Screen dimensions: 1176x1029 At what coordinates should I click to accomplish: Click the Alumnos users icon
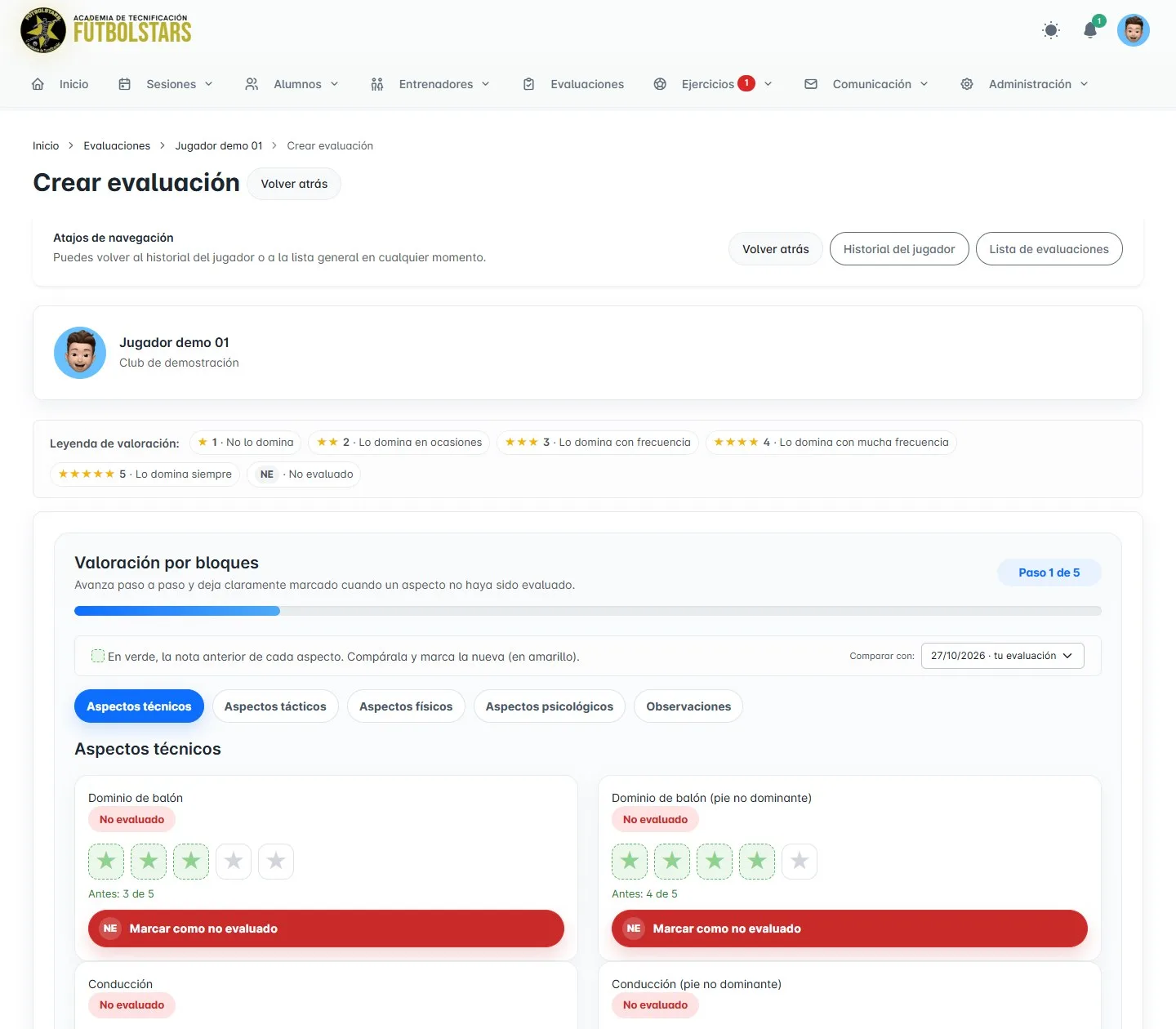point(252,84)
